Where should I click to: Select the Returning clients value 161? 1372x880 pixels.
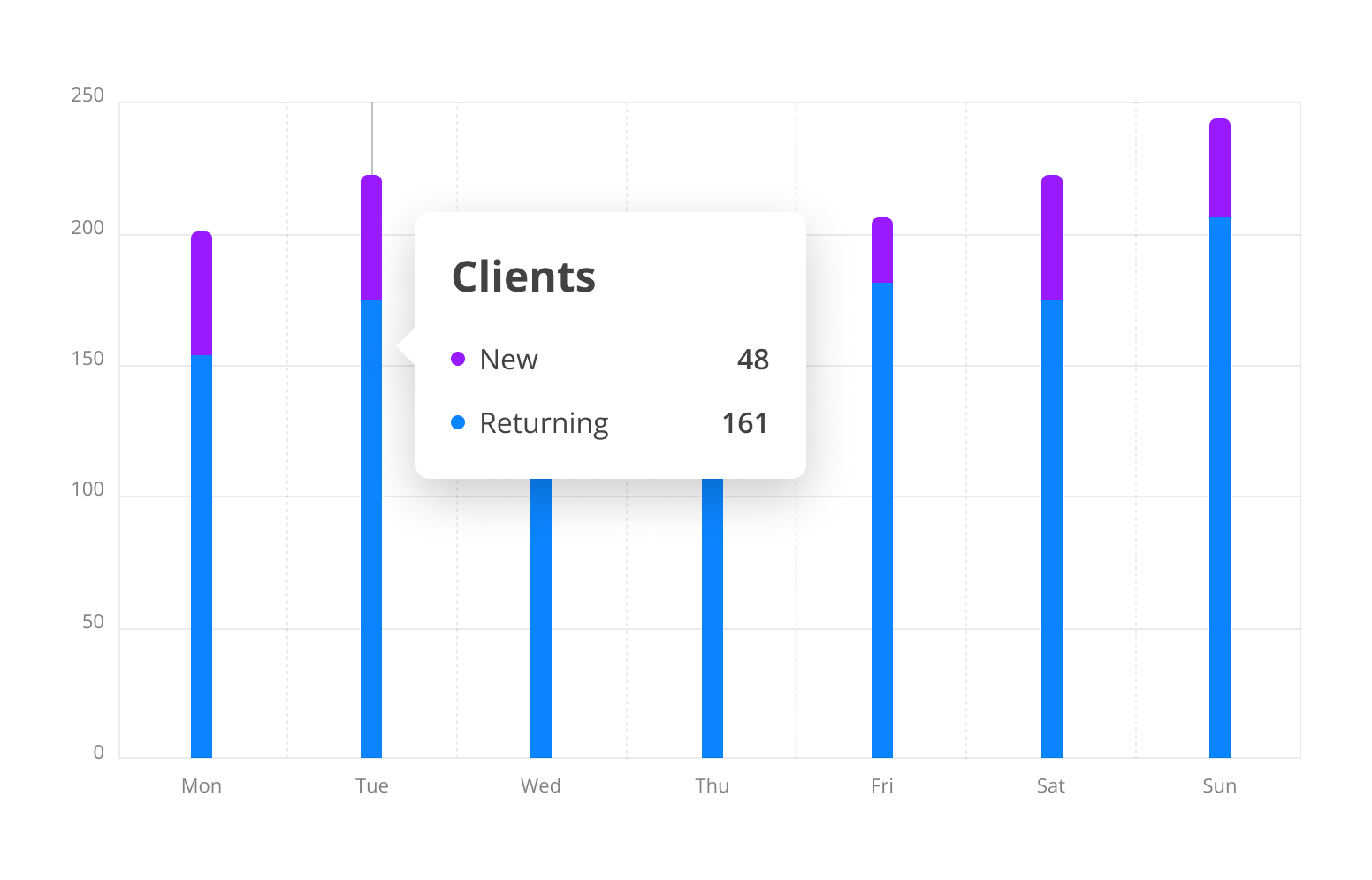pyautogui.click(x=744, y=423)
